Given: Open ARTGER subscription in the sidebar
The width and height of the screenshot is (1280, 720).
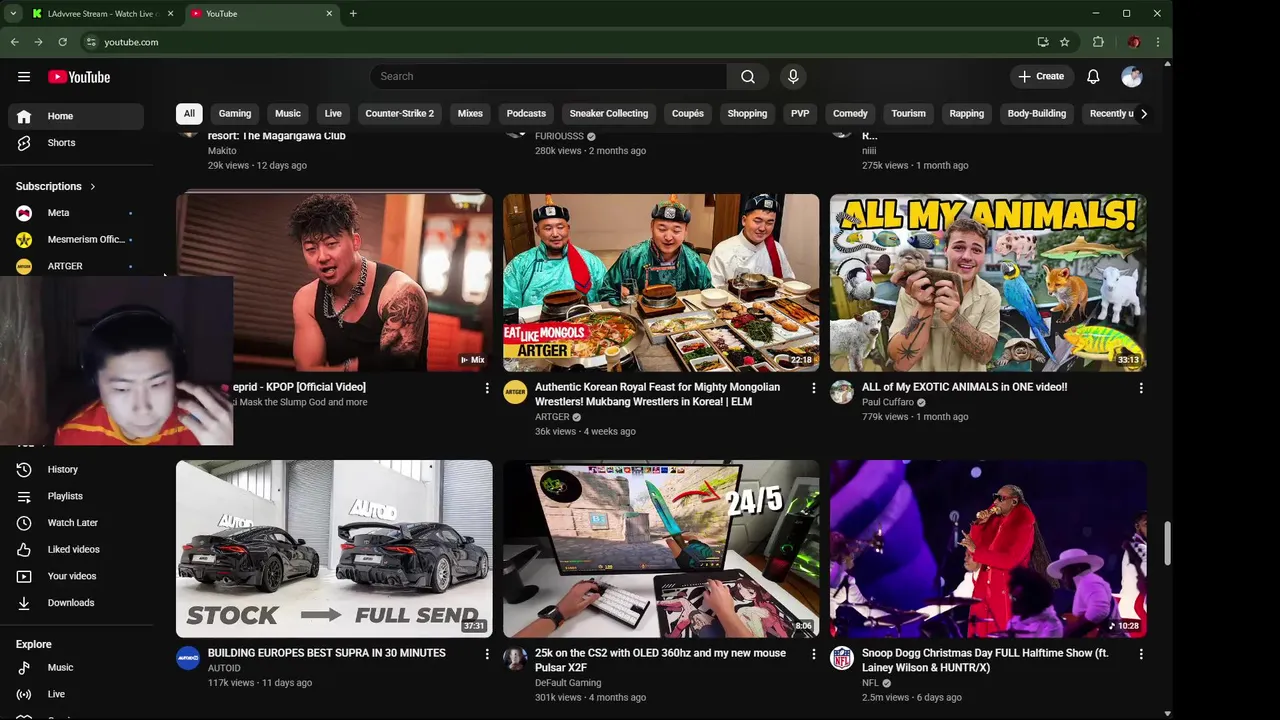Looking at the screenshot, I should (x=76, y=266).
